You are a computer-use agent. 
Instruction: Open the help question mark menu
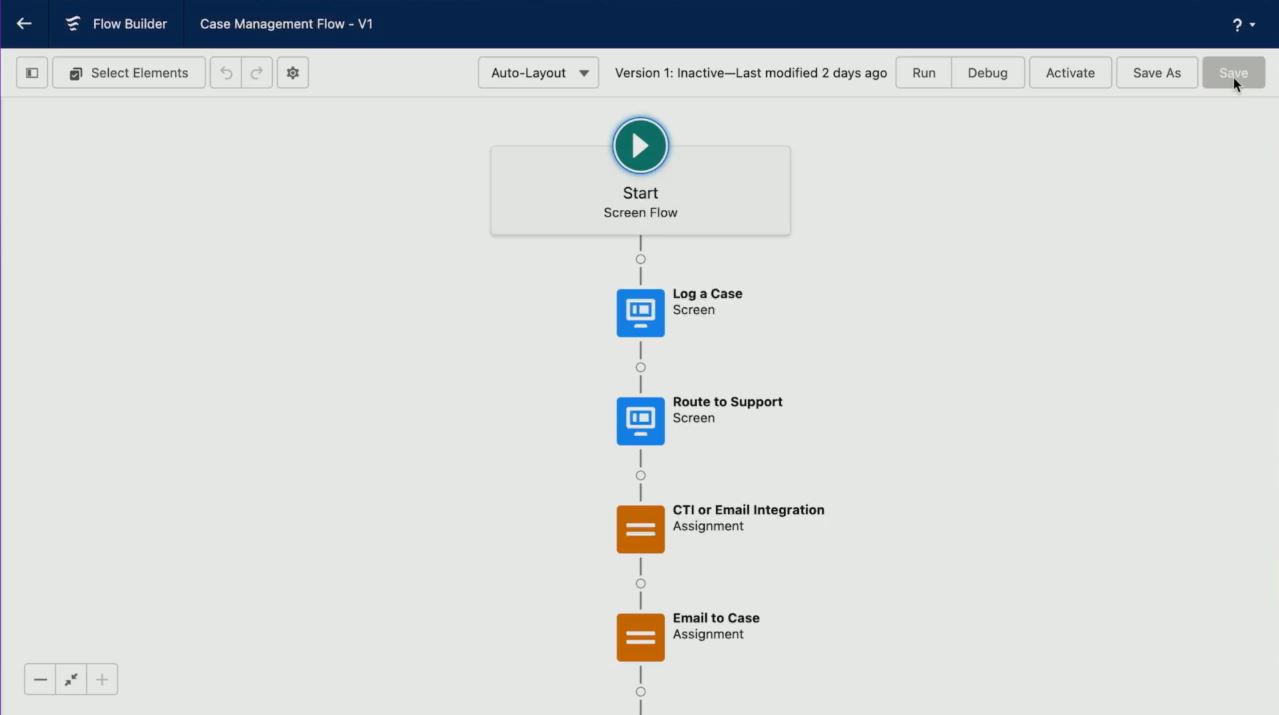pos(1244,25)
